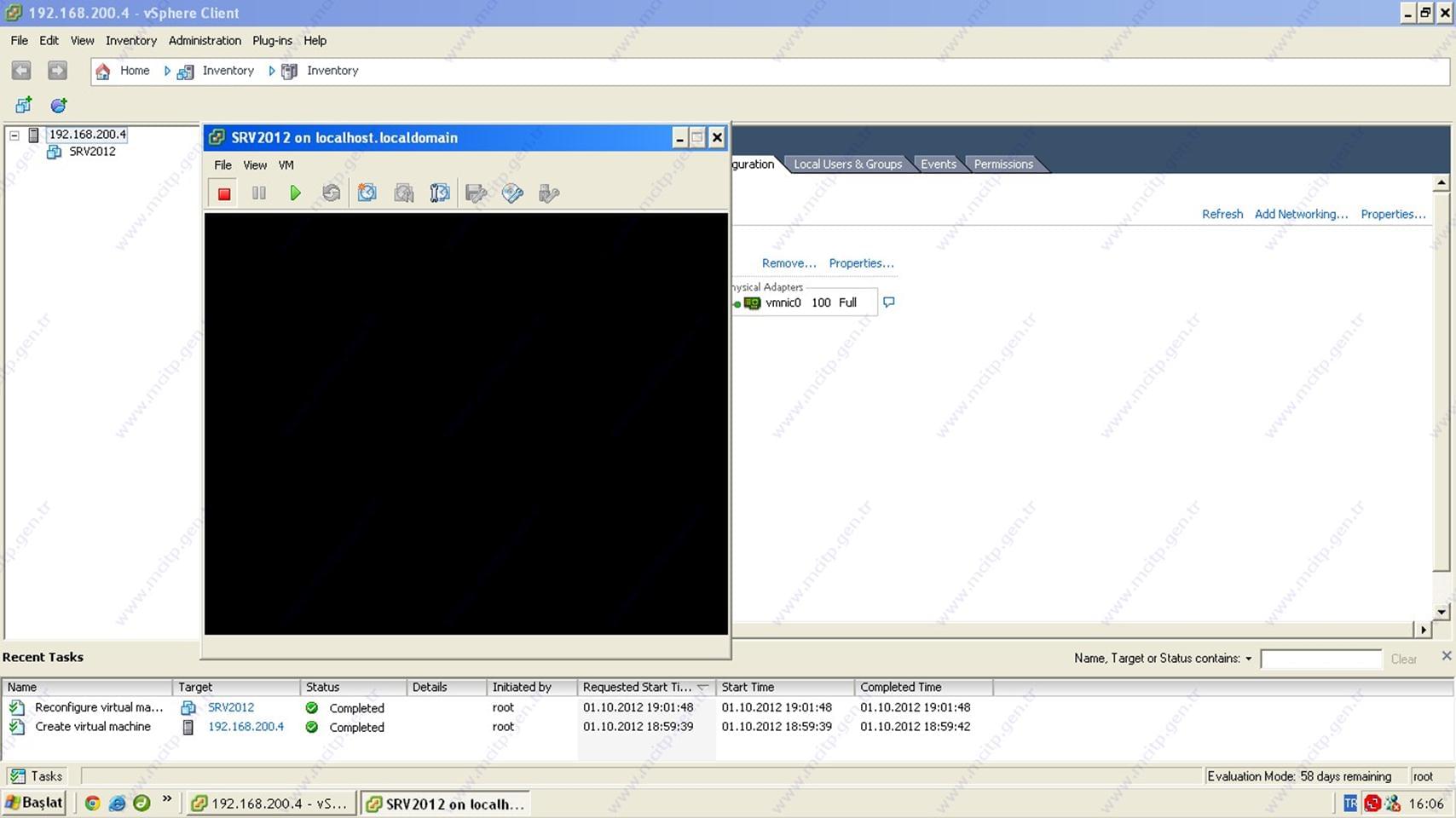
Task: Click the USB device connect icon
Action: pos(549,193)
